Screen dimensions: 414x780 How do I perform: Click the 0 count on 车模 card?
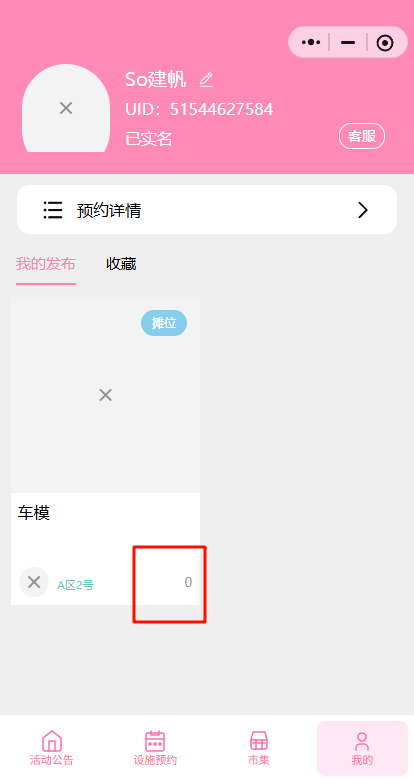coord(188,582)
